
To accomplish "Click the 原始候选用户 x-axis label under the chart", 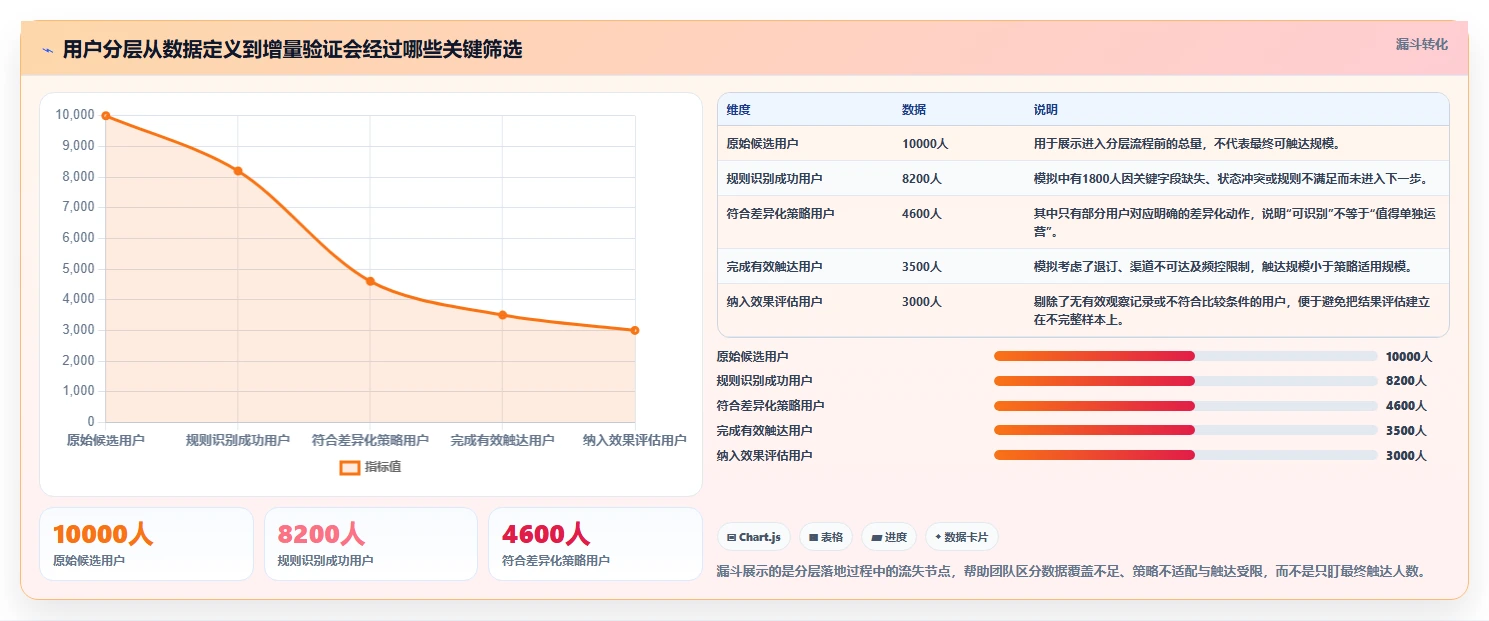I will 106,440.
